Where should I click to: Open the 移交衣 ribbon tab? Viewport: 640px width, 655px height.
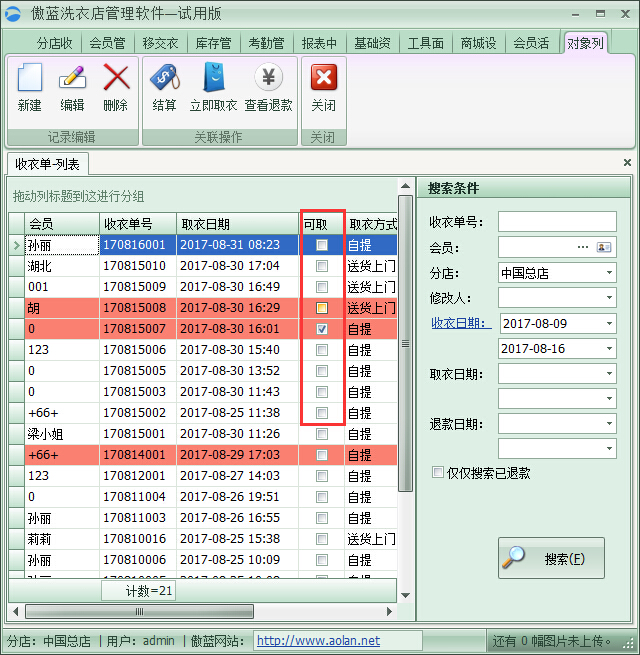point(160,43)
